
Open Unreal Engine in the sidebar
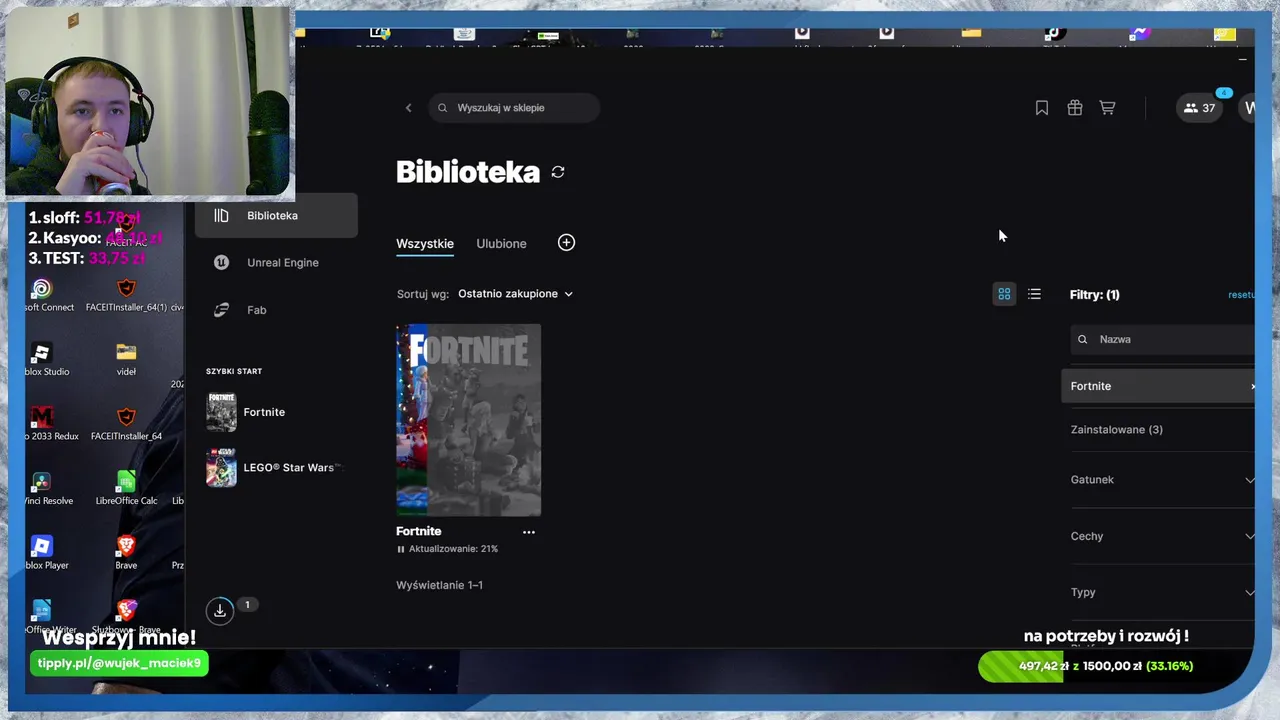pyautogui.click(x=276, y=263)
